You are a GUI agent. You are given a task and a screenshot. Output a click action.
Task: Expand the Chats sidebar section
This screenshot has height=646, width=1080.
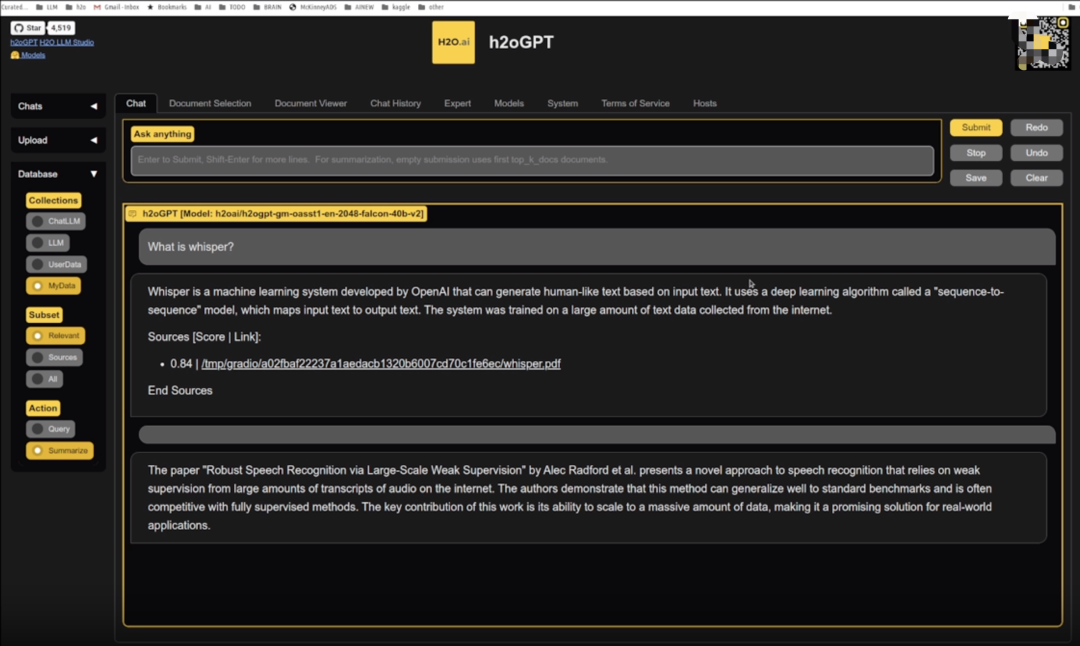58,106
